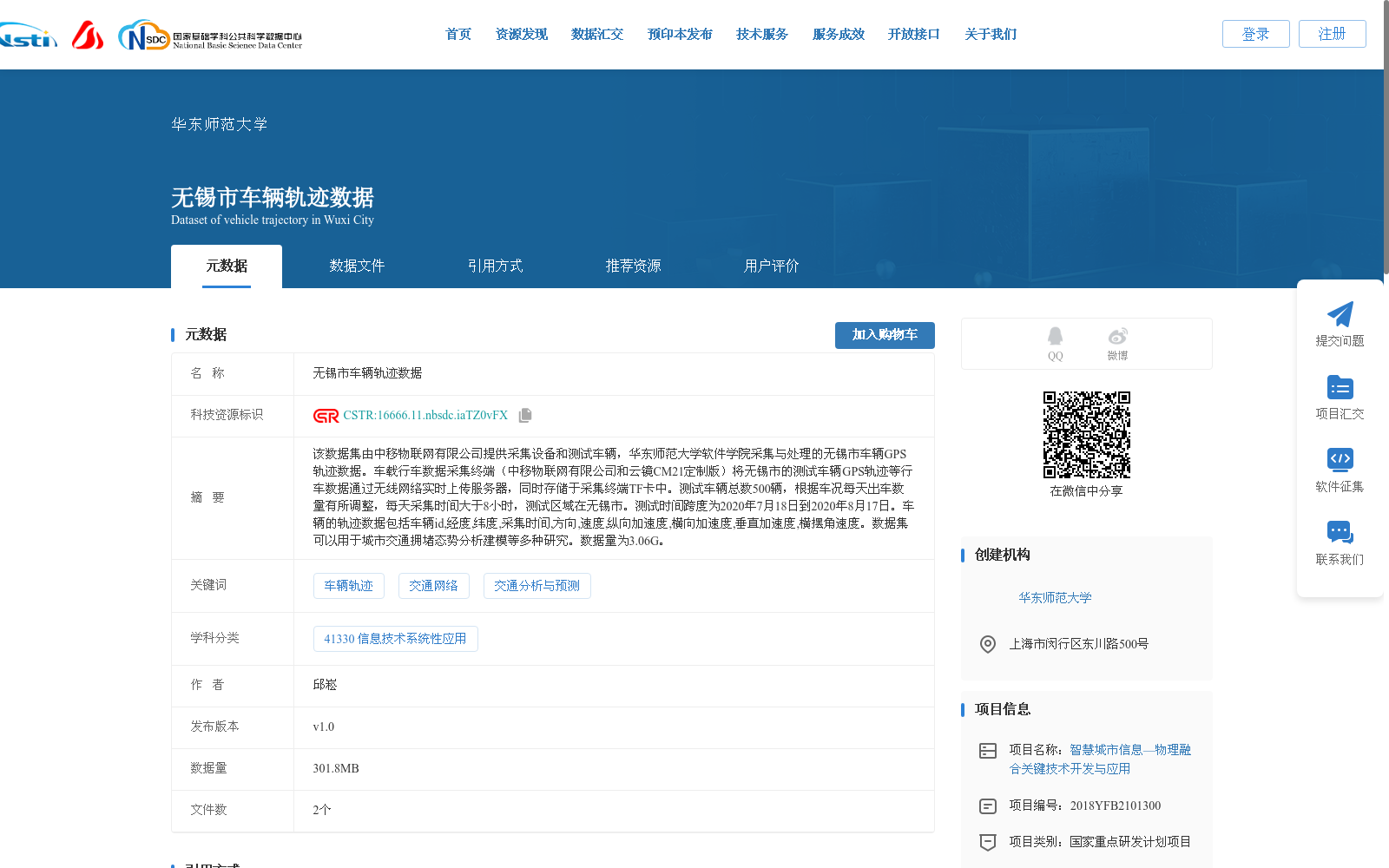The width and height of the screenshot is (1389, 868).
Task: Switch to the 推荐资源 tab
Action: (x=634, y=266)
